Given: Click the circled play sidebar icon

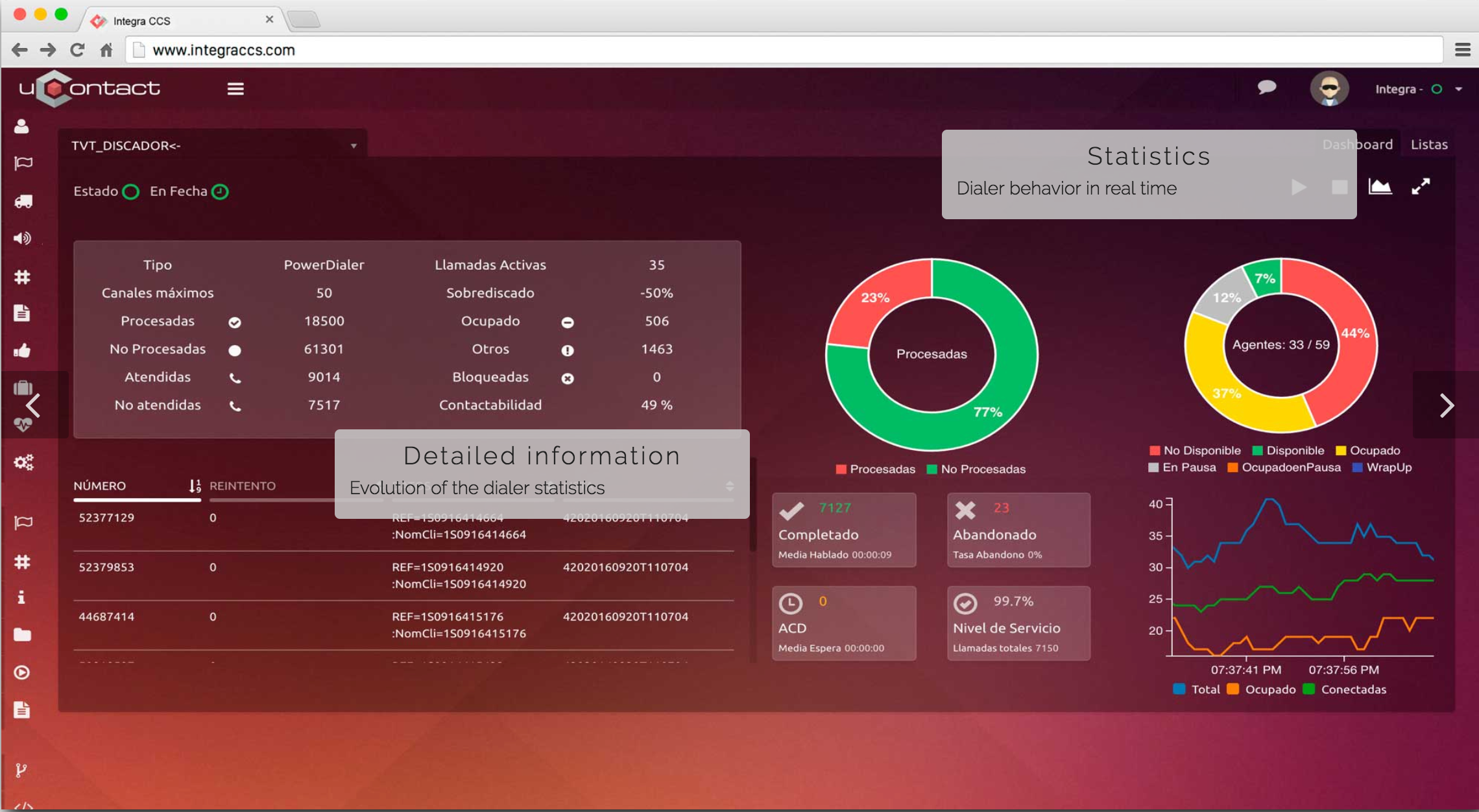Looking at the screenshot, I should coord(22,672).
